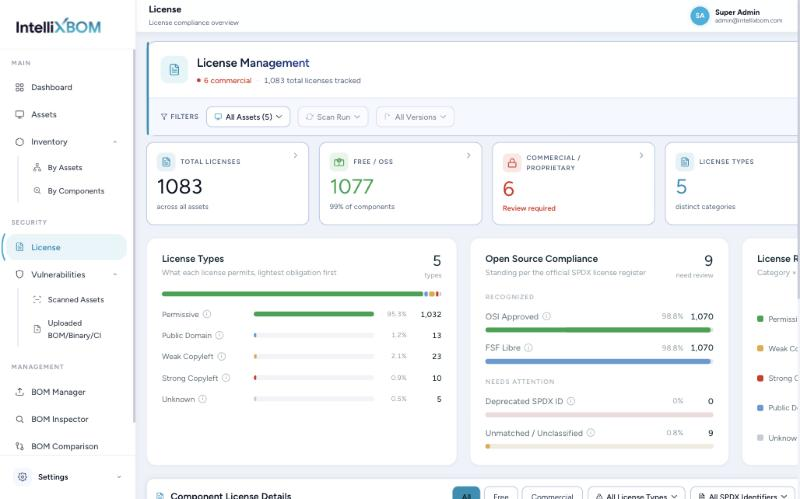800x499 pixels.
Task: Click the info icon next to Unmatched / Unclassified
Action: point(590,433)
